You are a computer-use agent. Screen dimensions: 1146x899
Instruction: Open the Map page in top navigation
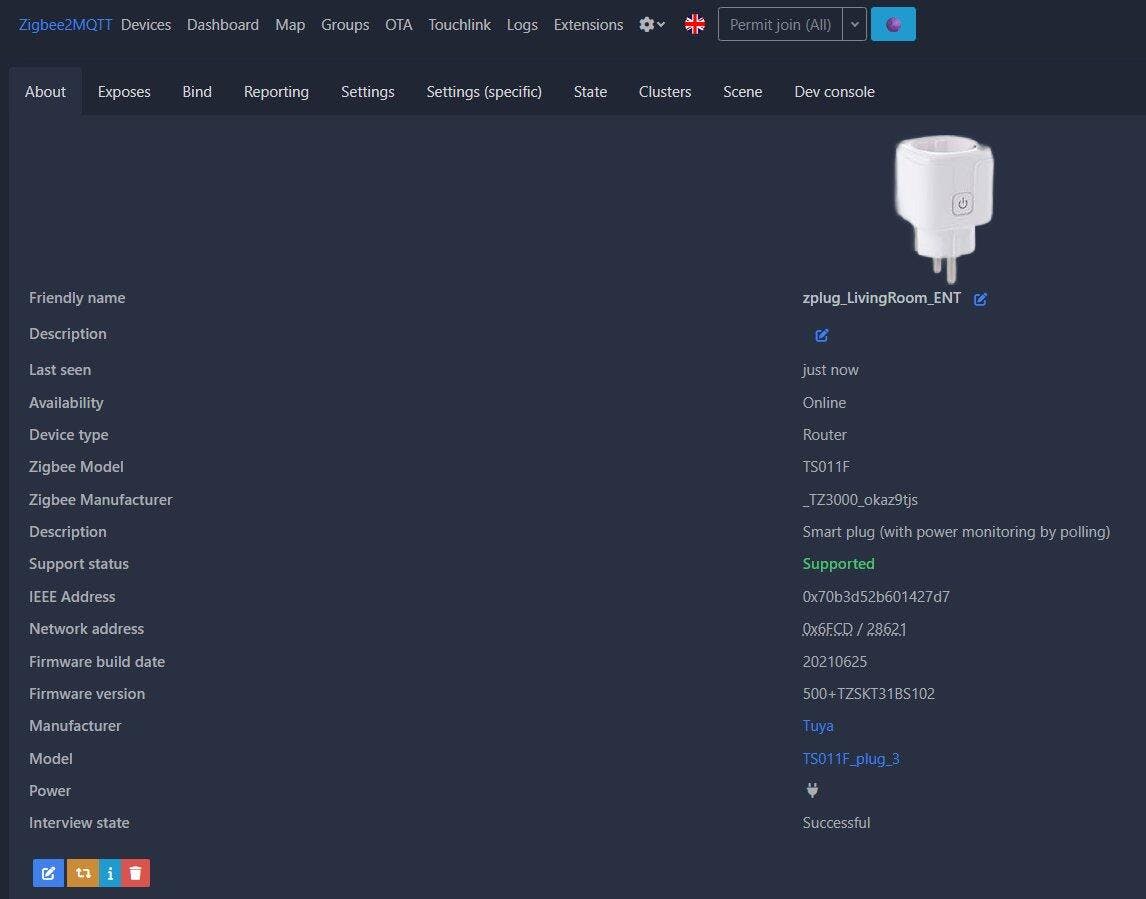tap(290, 25)
